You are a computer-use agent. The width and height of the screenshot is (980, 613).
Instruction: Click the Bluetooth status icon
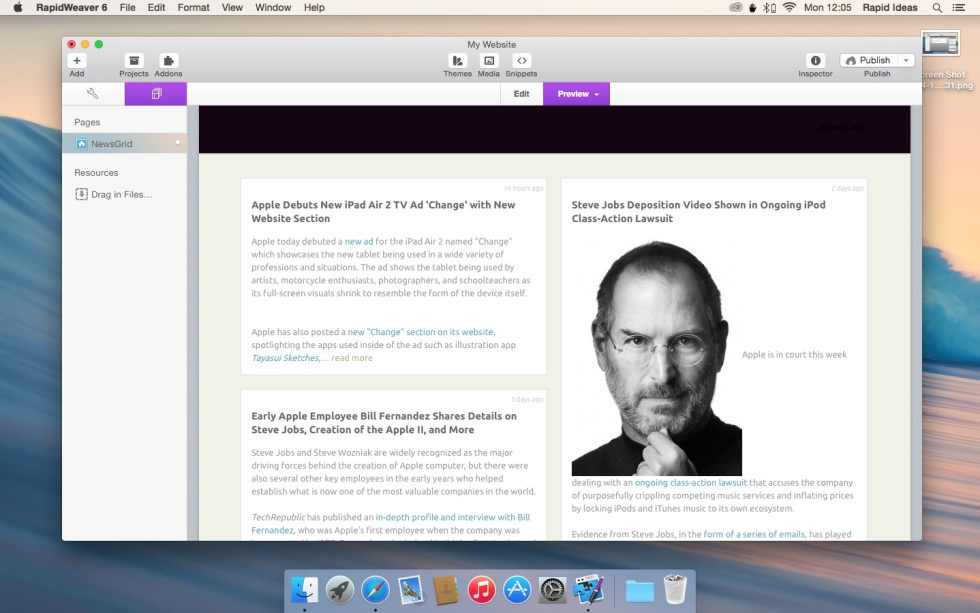[x=769, y=7]
